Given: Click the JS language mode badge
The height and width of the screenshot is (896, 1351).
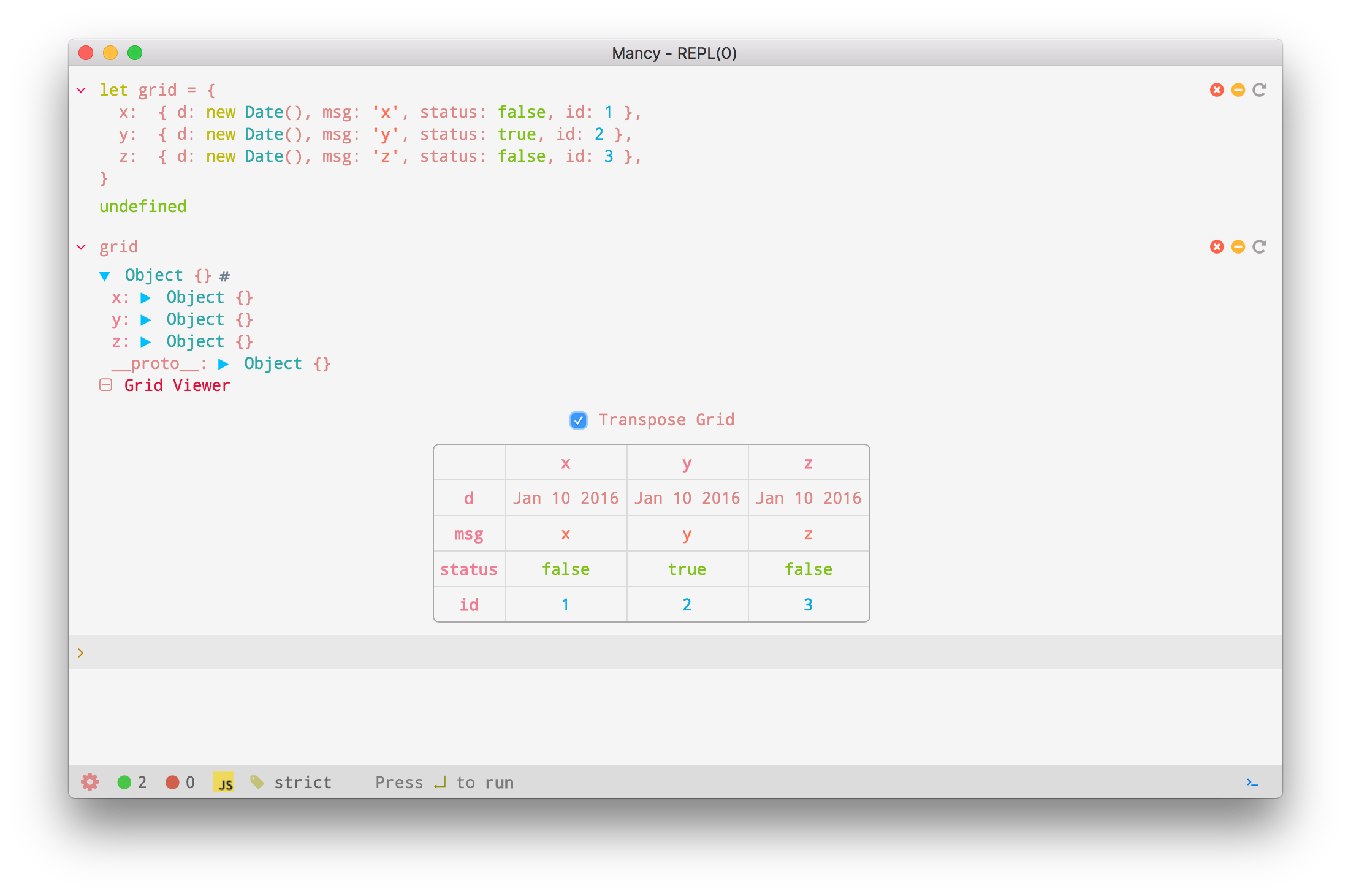Looking at the screenshot, I should pos(224,782).
